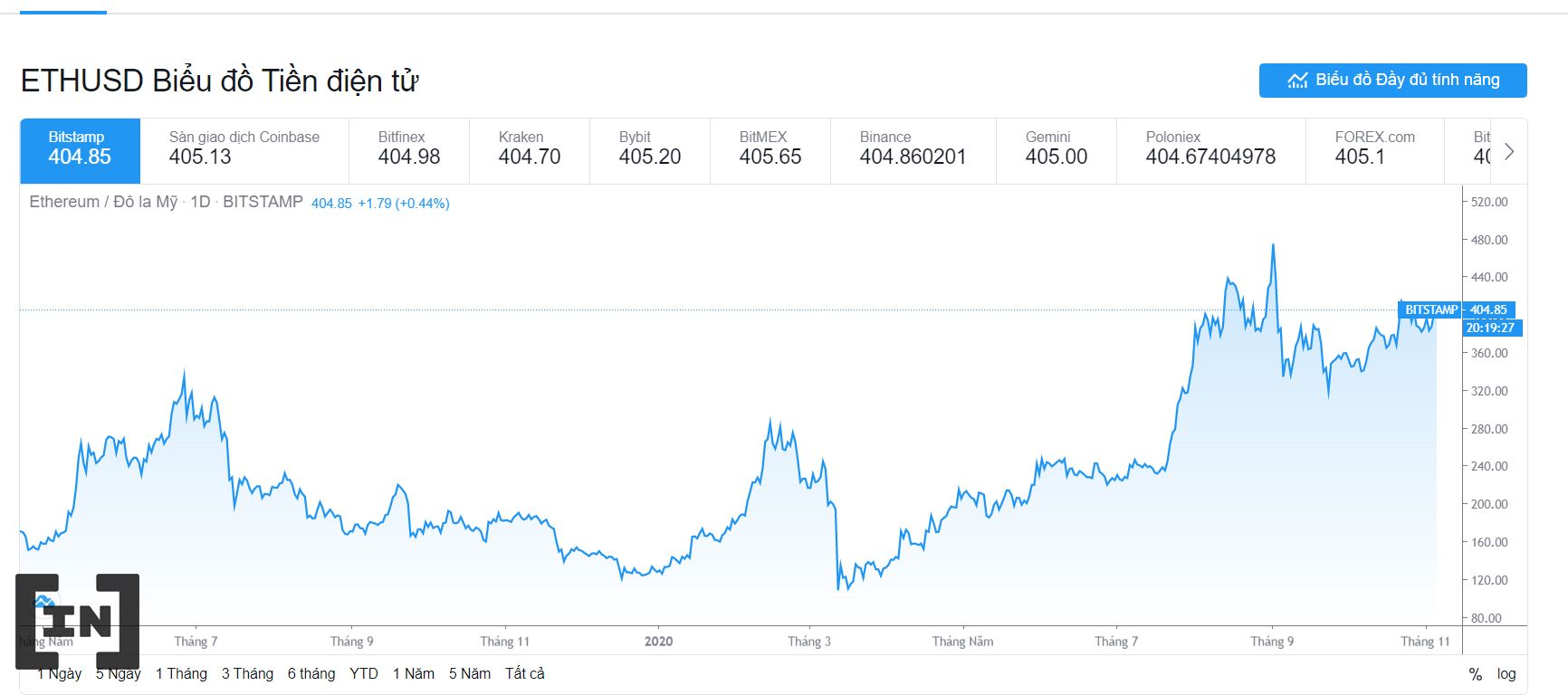Switch to the Binance tab

912,149
